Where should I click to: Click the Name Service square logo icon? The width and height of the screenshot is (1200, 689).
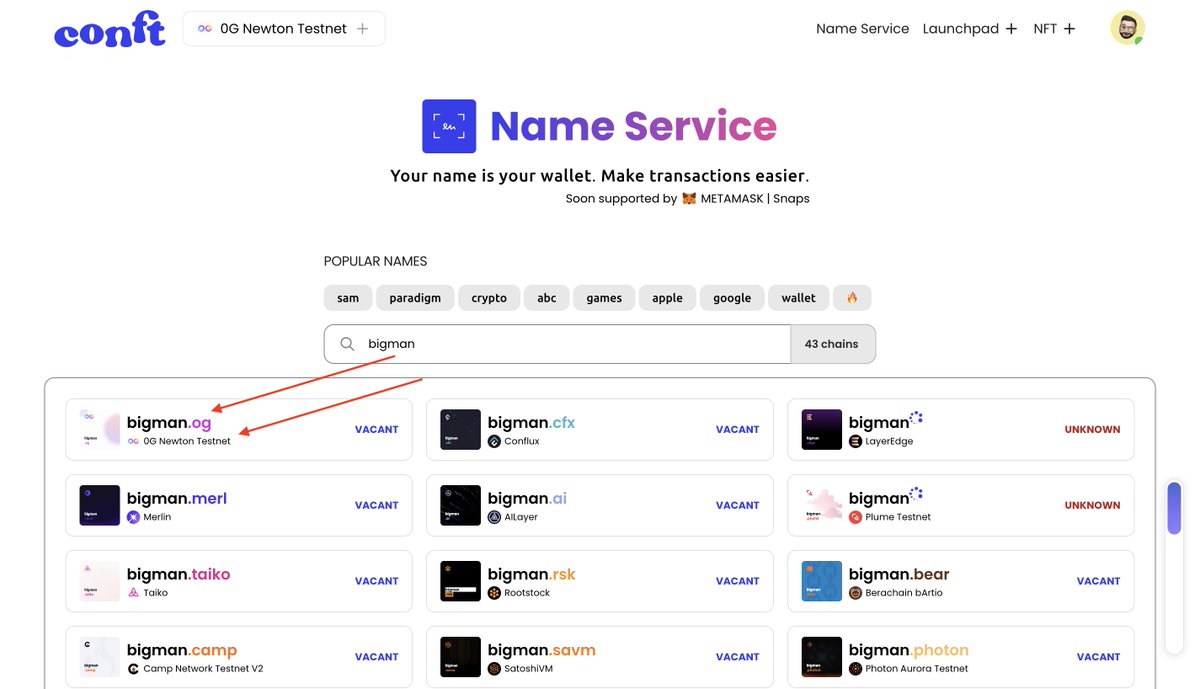449,126
